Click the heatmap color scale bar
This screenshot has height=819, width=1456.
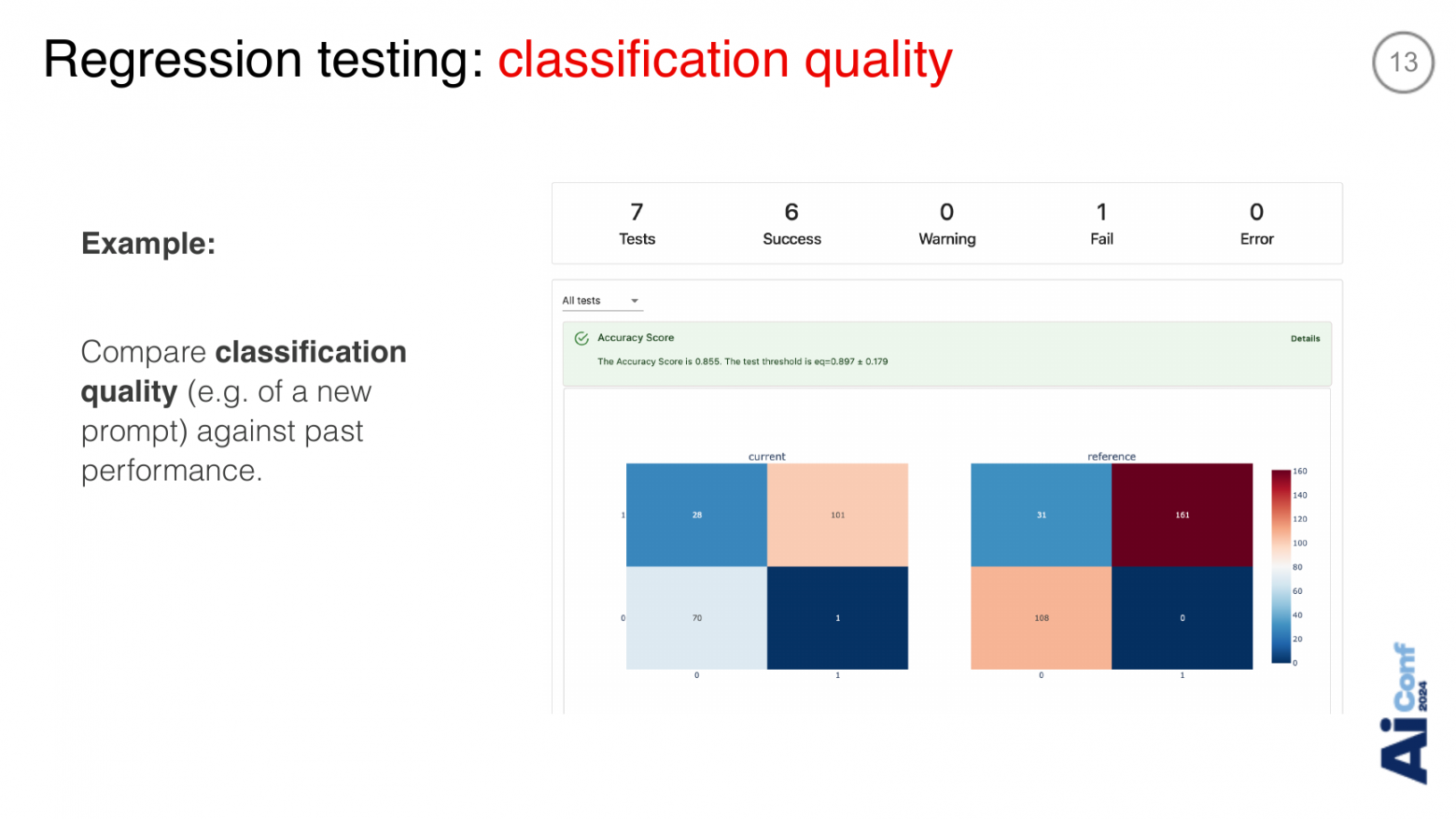click(x=1281, y=567)
